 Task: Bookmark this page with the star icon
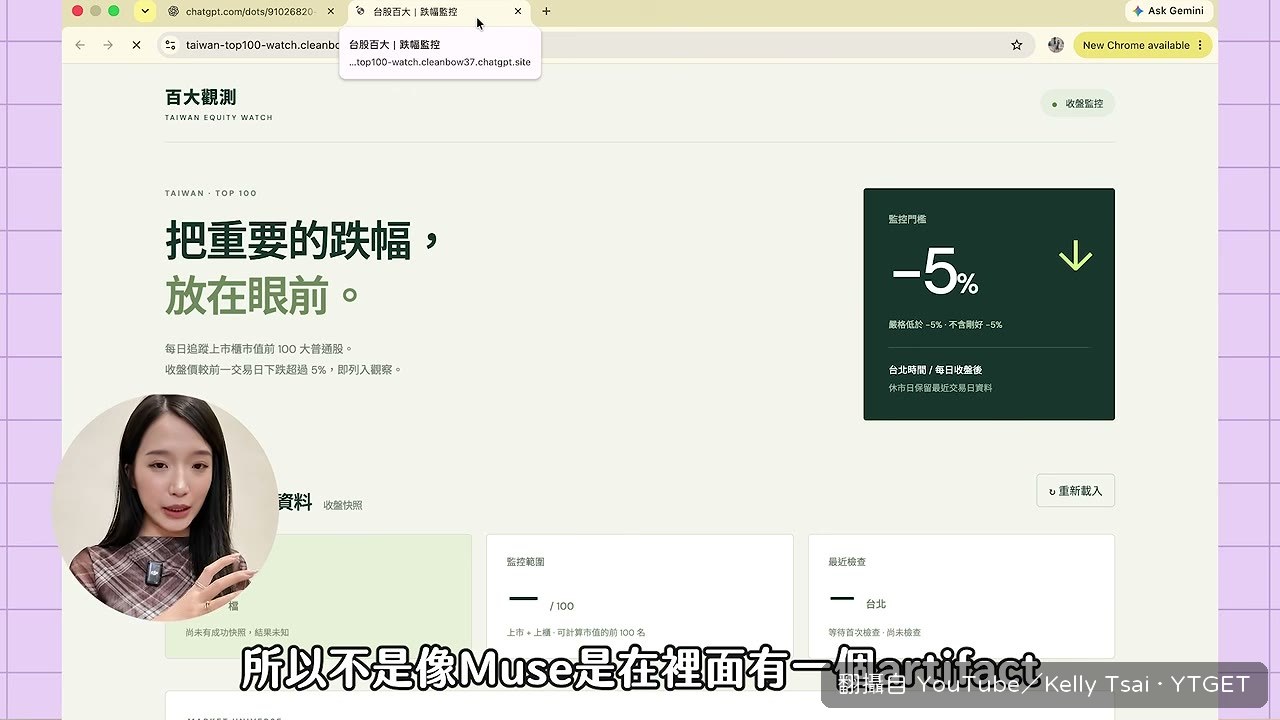(1017, 45)
